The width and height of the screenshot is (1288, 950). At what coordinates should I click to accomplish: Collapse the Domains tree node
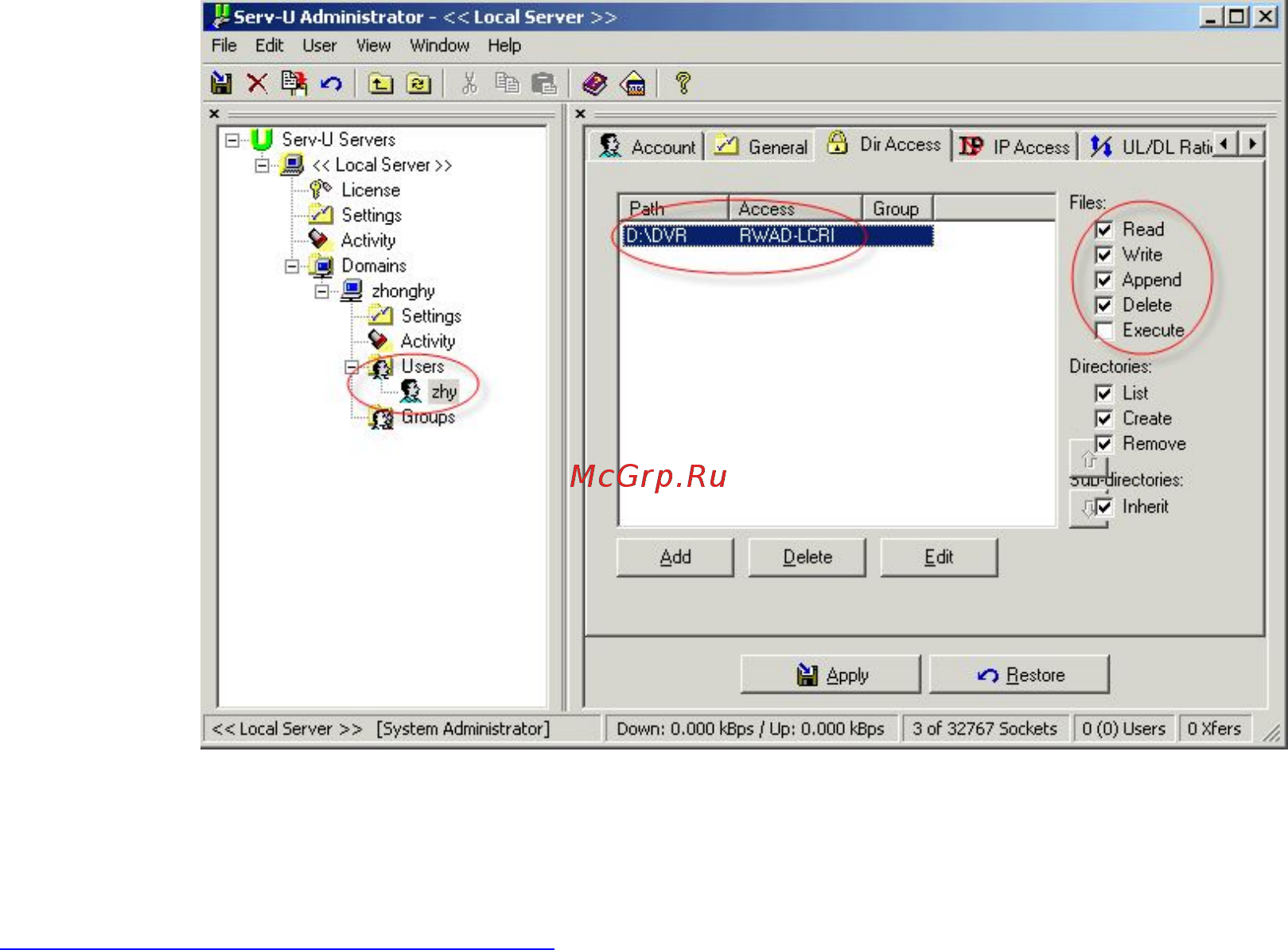tap(291, 267)
